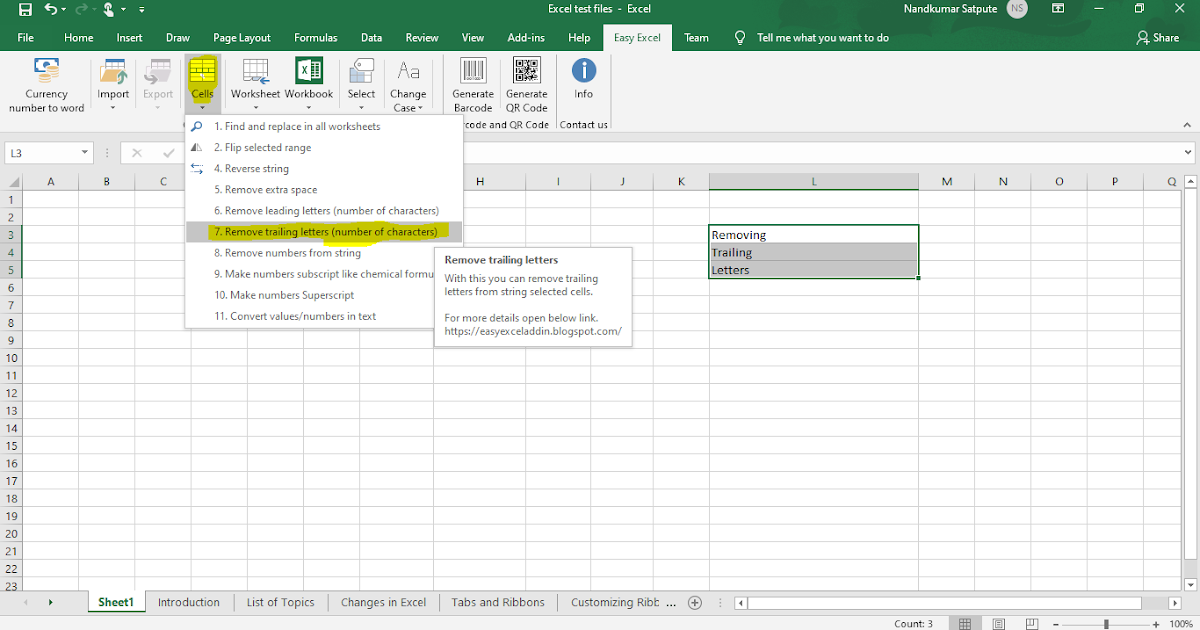The height and width of the screenshot is (630, 1200).
Task: Open the Quick Access Toolbar customize arrow
Action: point(139,10)
